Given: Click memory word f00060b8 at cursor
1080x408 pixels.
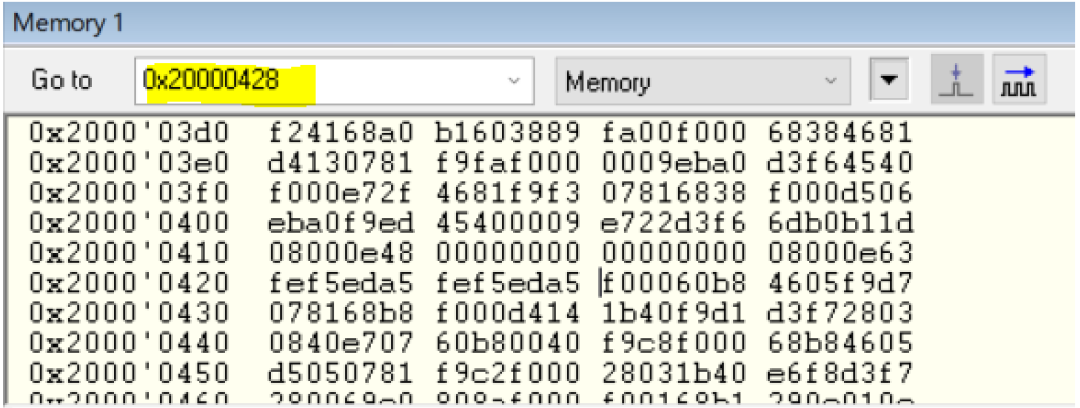Looking at the screenshot, I should tap(674, 283).
